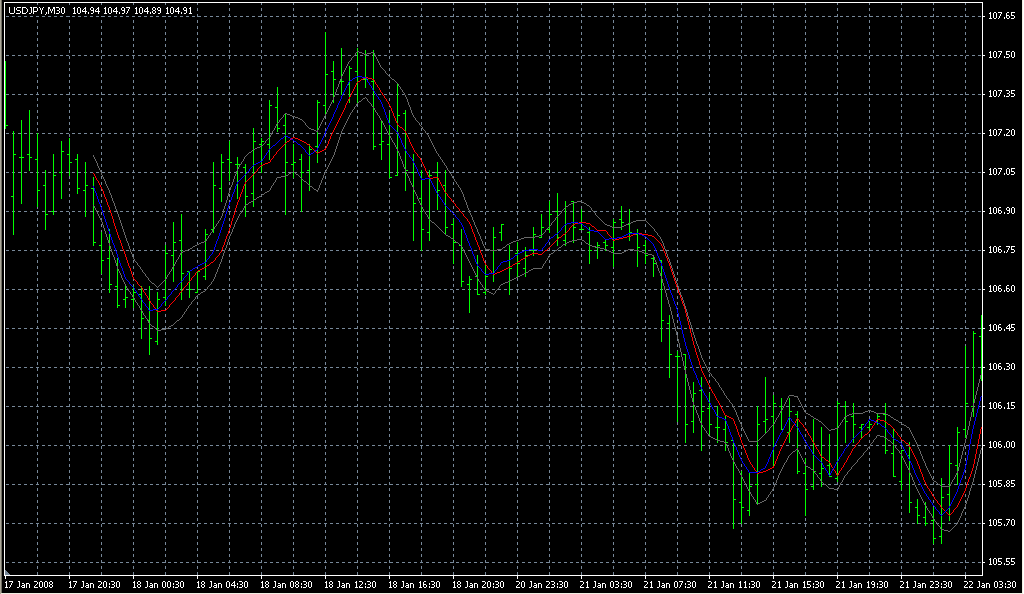
Task: Click the 107.20 price scale label
Action: [1002, 133]
